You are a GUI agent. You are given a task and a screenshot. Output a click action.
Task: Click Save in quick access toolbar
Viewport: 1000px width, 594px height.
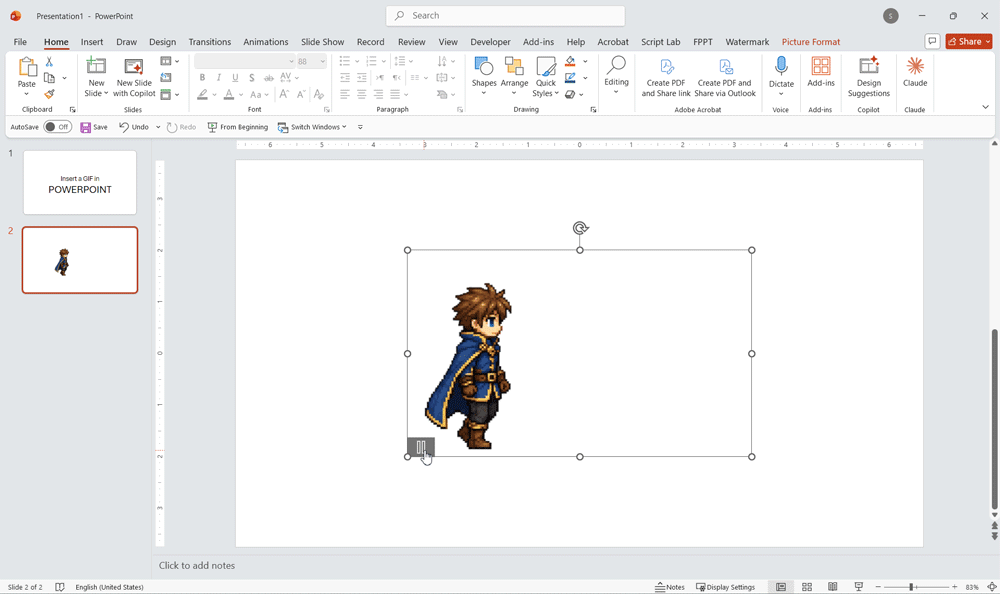tap(94, 127)
